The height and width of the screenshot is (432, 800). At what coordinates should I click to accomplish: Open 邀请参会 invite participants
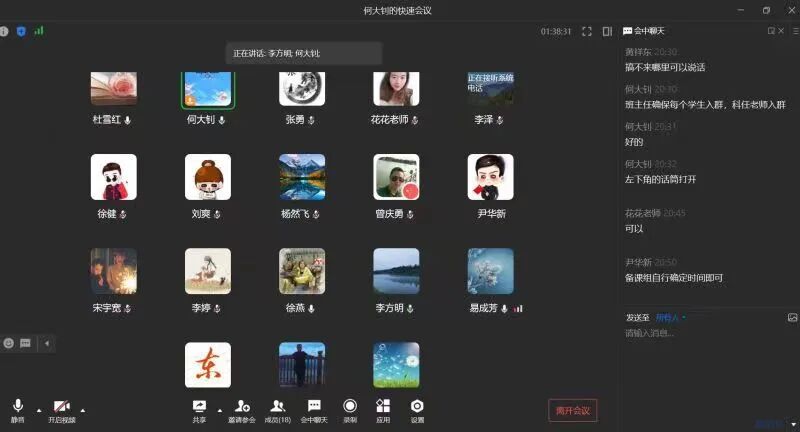tap(242, 411)
